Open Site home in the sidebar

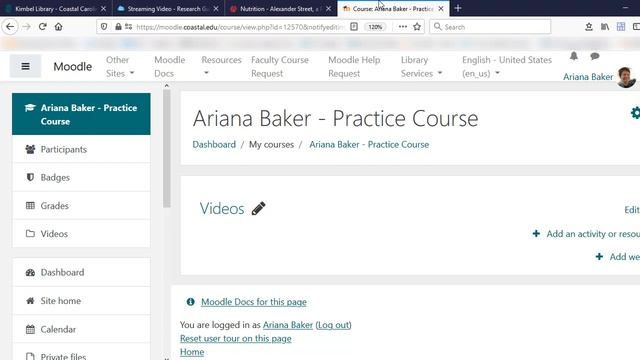point(81,301)
